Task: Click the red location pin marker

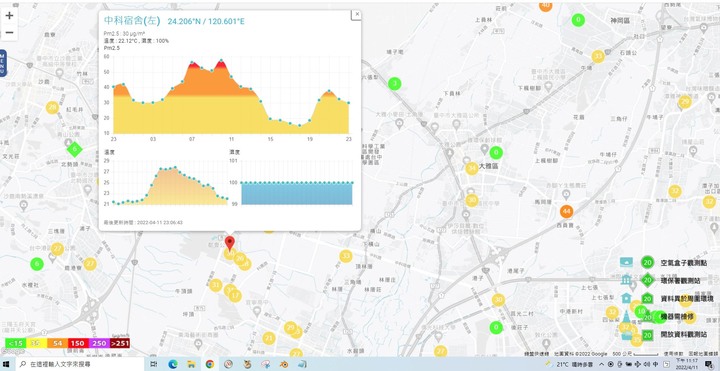Action: tap(230, 243)
